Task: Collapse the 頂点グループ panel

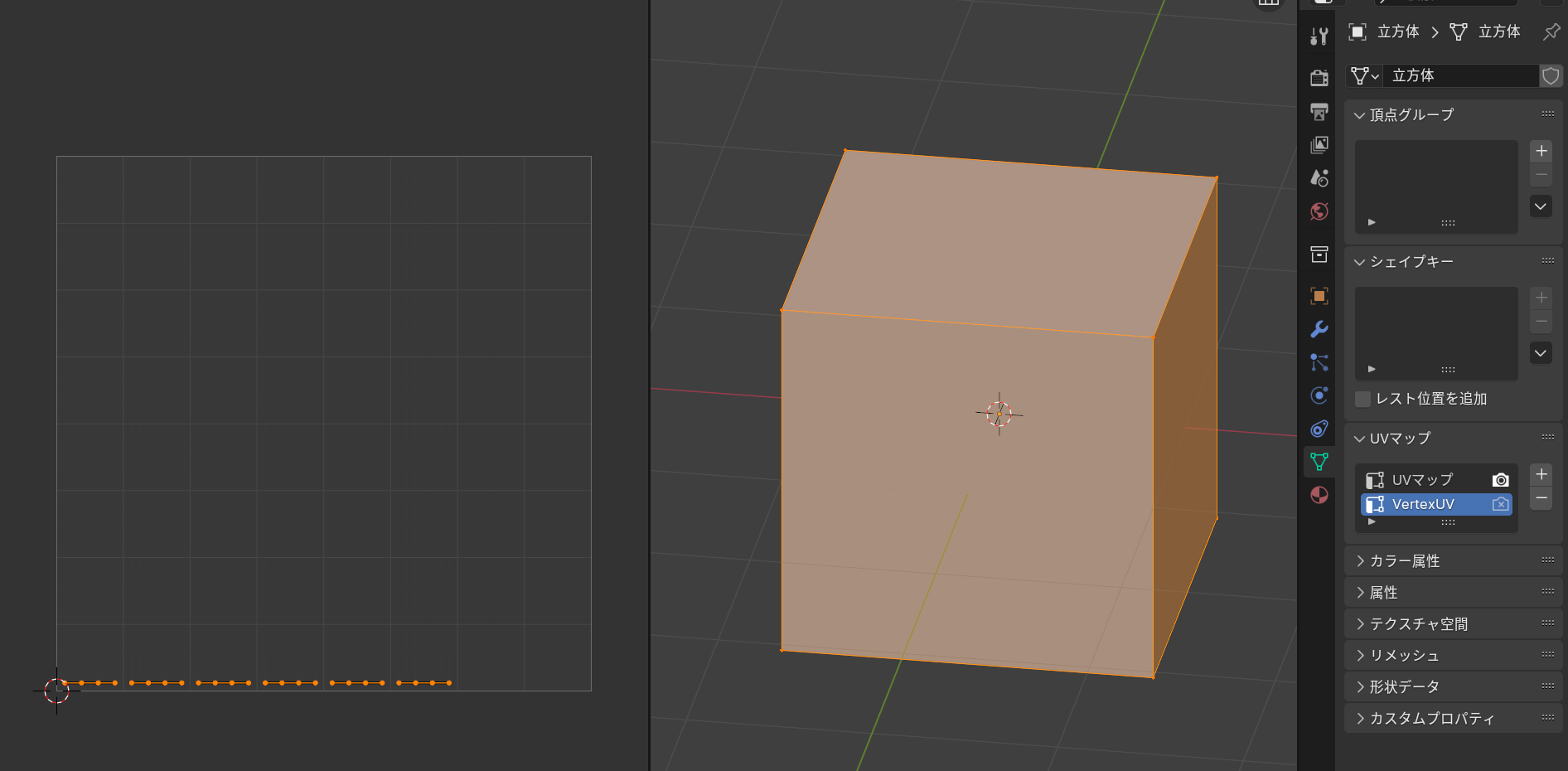Action: pos(1454,114)
